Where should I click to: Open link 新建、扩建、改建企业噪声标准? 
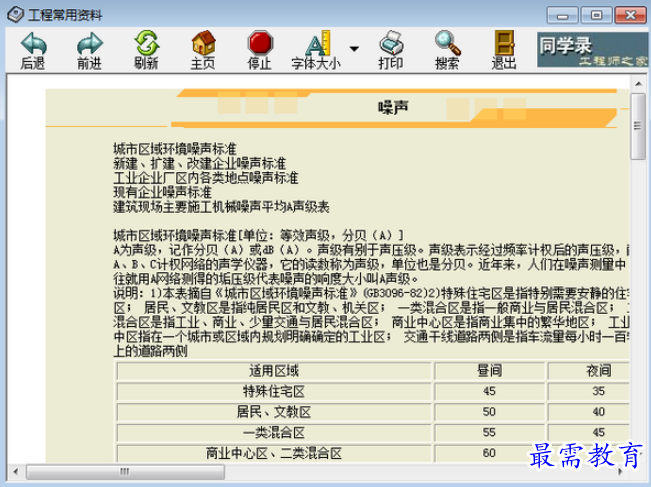pyautogui.click(x=200, y=163)
